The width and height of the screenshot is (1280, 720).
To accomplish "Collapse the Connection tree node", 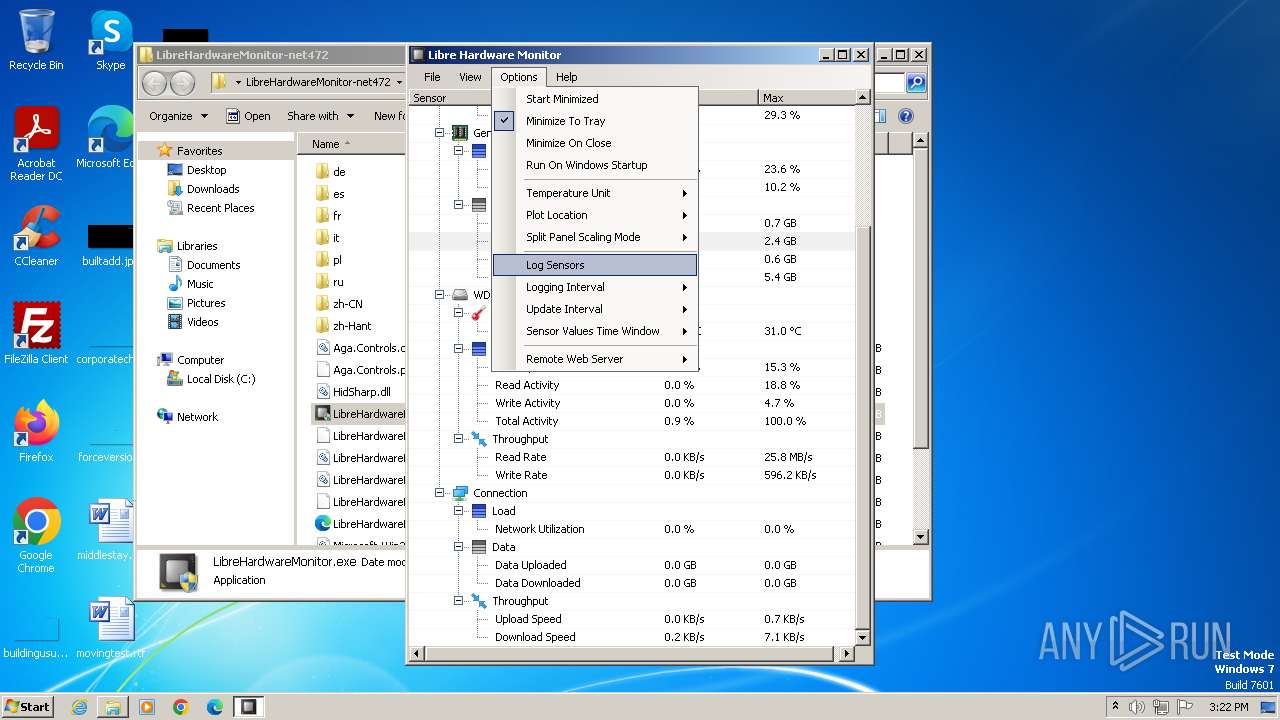I will 440,493.
